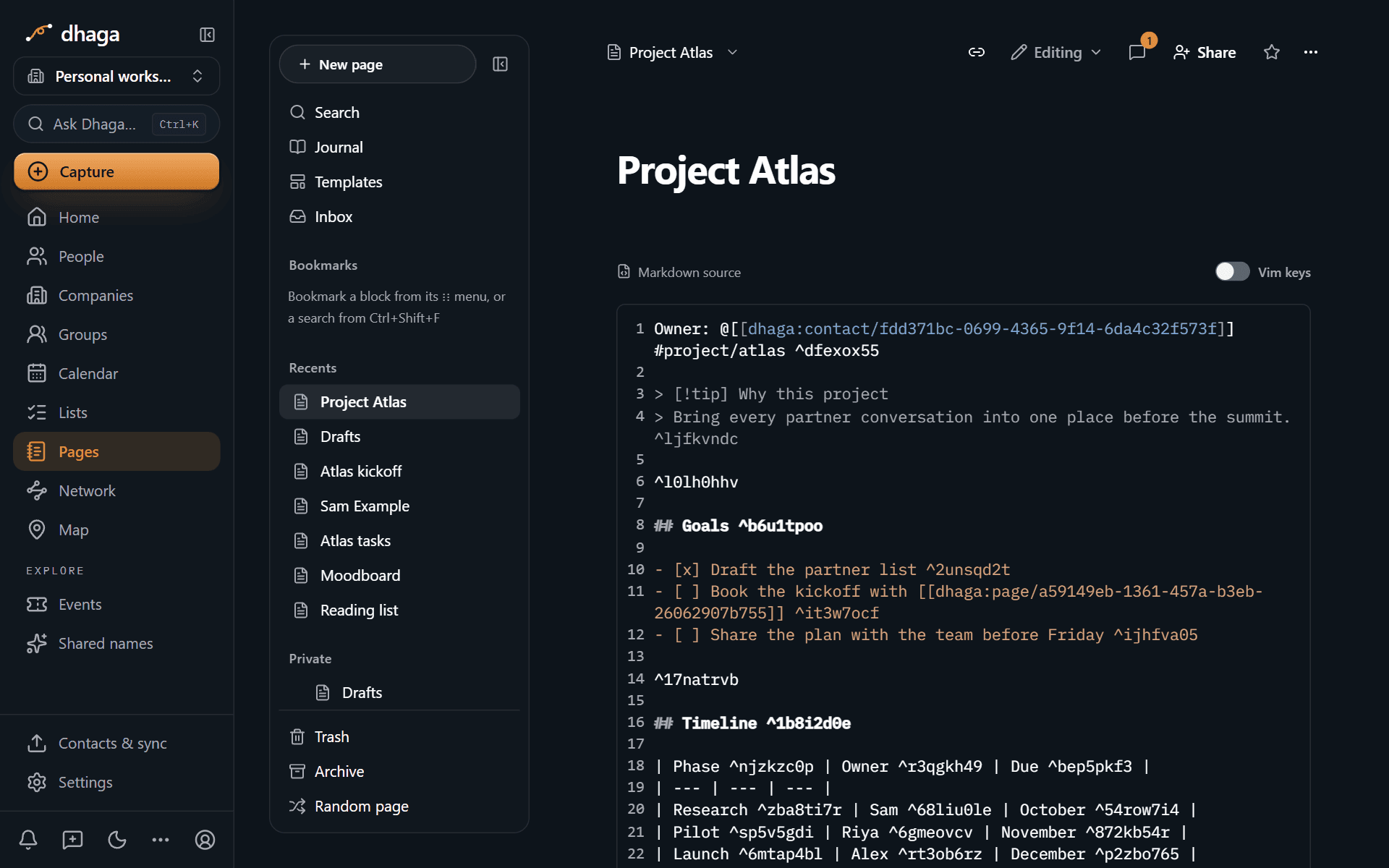Viewport: 1389px width, 868px height.
Task: Click the feedback message-plus icon
Action: 72,840
